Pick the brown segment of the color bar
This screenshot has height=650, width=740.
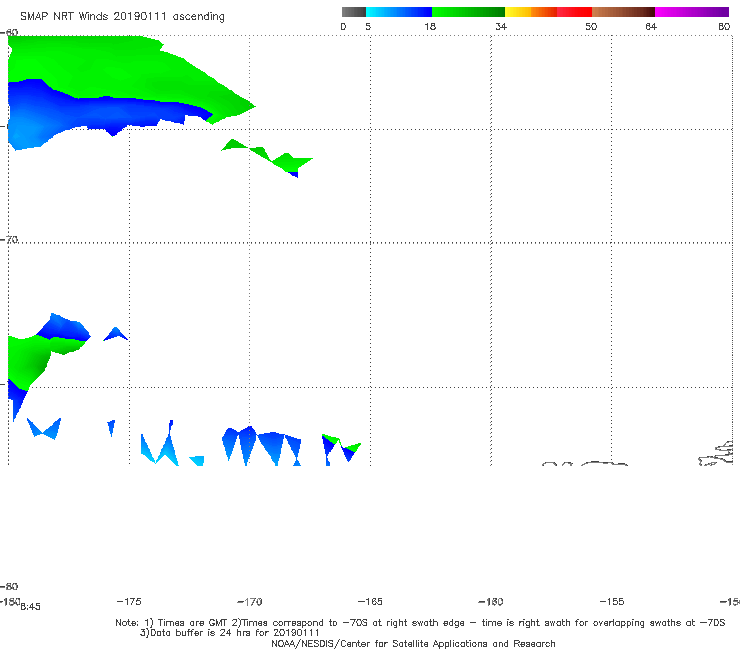(x=623, y=12)
